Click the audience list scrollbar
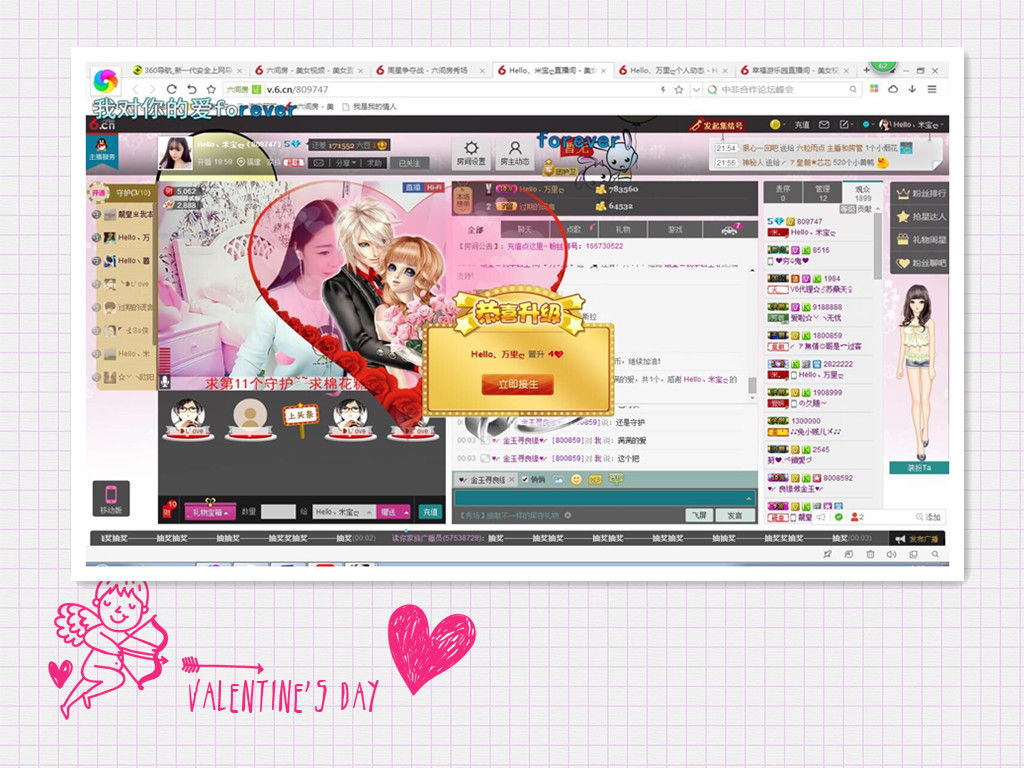1024x768 pixels. tap(878, 248)
